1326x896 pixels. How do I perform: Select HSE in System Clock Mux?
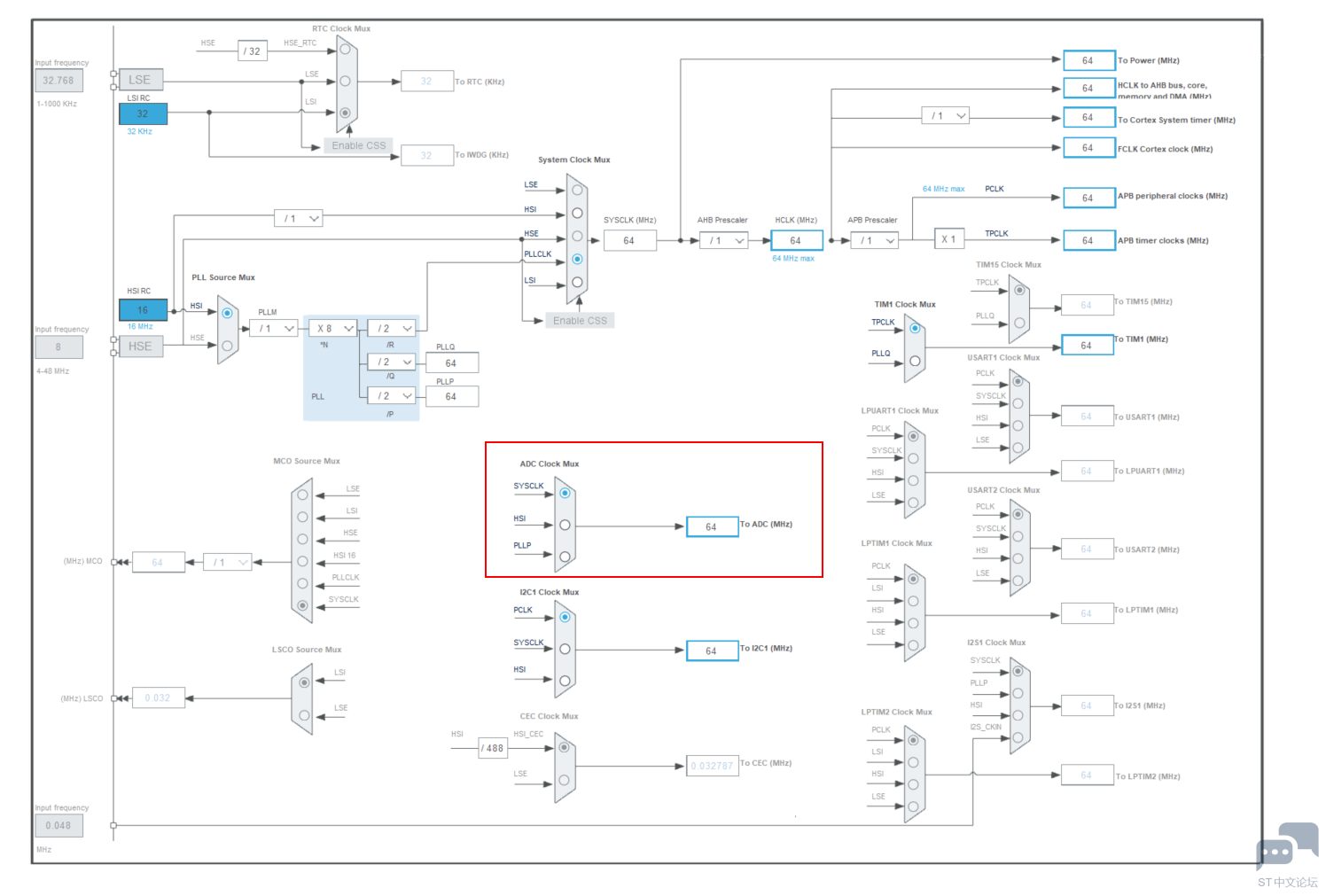pyautogui.click(x=577, y=236)
